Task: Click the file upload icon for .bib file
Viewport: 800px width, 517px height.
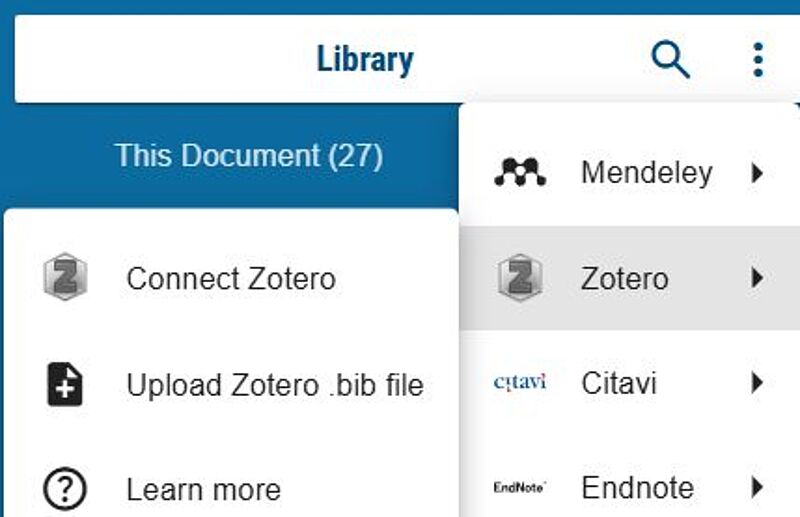Action: click(x=66, y=385)
